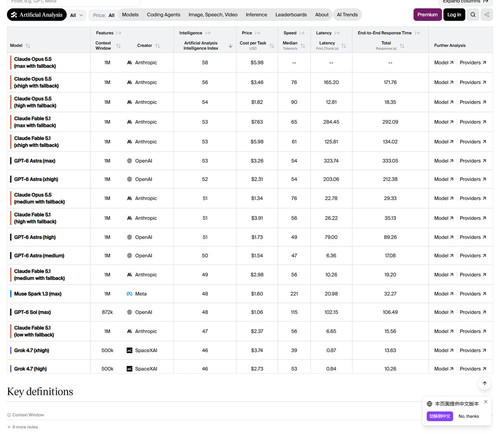Close the language suggestion popup
The height and width of the screenshot is (434, 500).
(x=486, y=402)
